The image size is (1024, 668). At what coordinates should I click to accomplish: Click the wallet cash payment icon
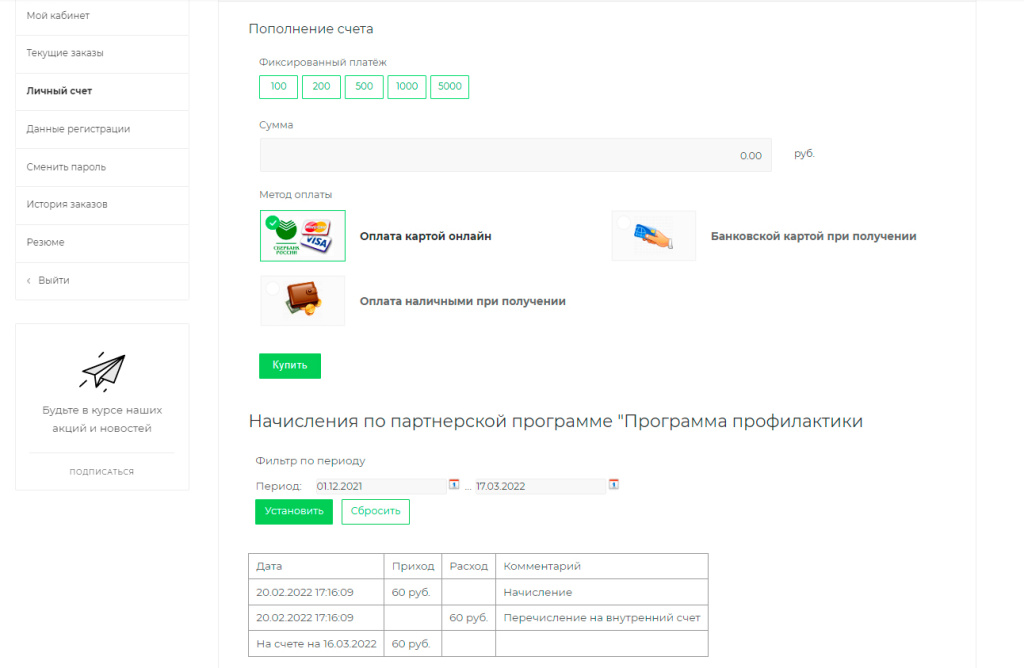(x=302, y=300)
